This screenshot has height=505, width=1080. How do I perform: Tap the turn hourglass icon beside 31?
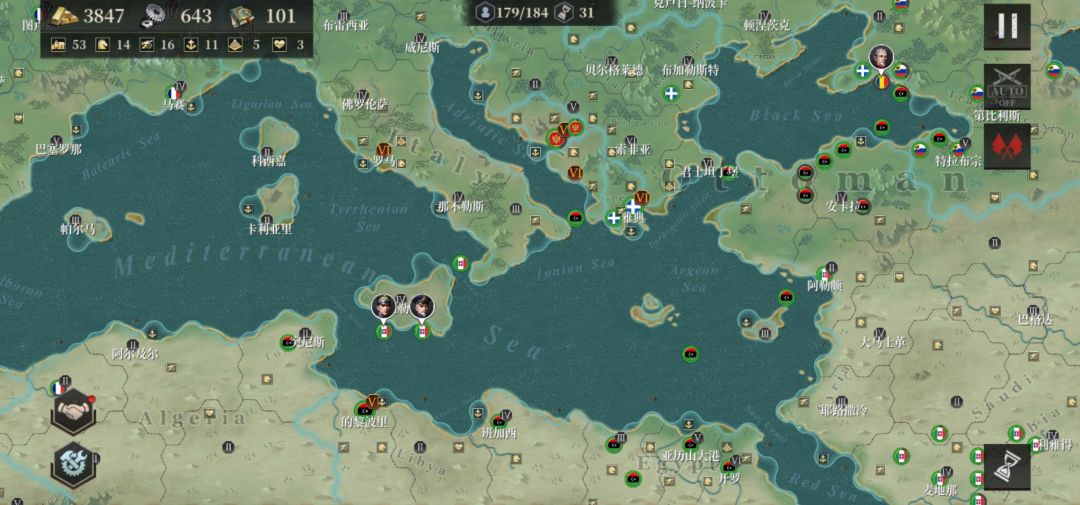(564, 13)
